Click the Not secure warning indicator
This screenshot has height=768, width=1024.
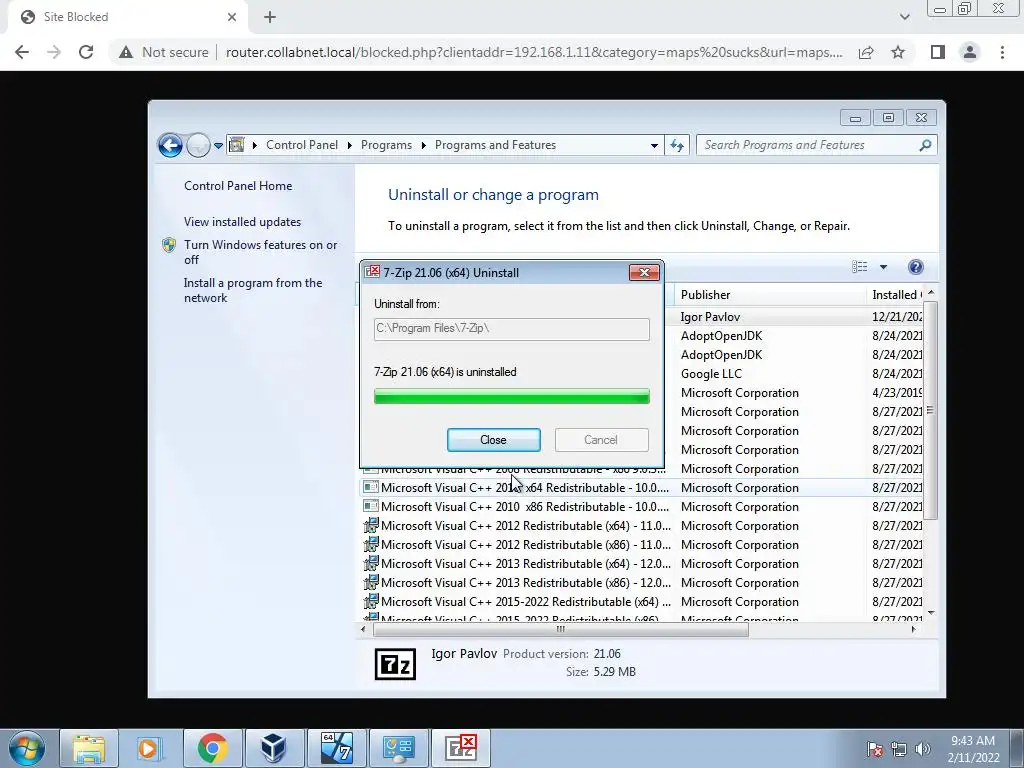(163, 52)
